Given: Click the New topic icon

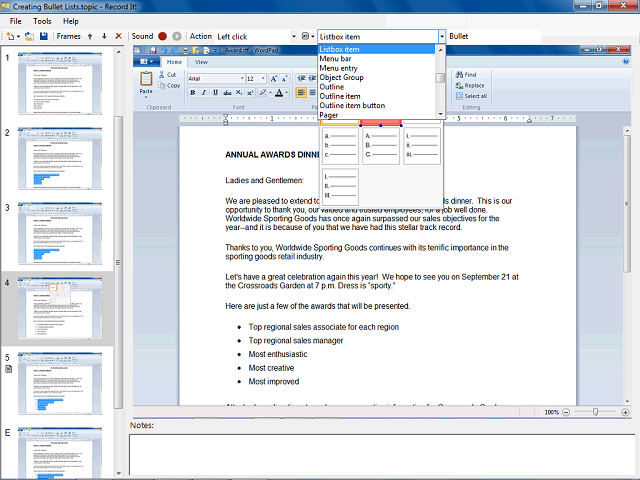Looking at the screenshot, I should [x=10, y=36].
